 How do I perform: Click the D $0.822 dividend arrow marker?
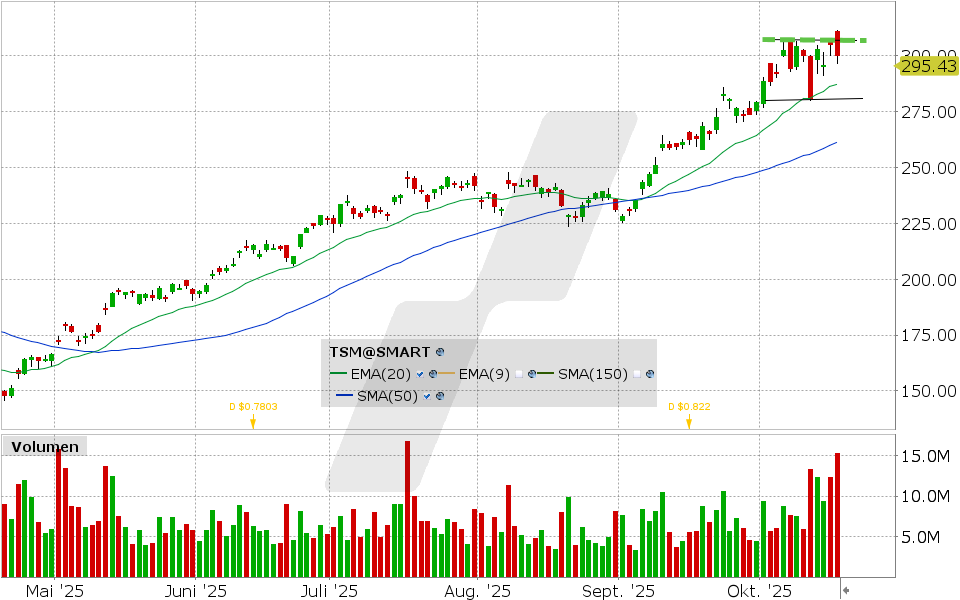(689, 422)
